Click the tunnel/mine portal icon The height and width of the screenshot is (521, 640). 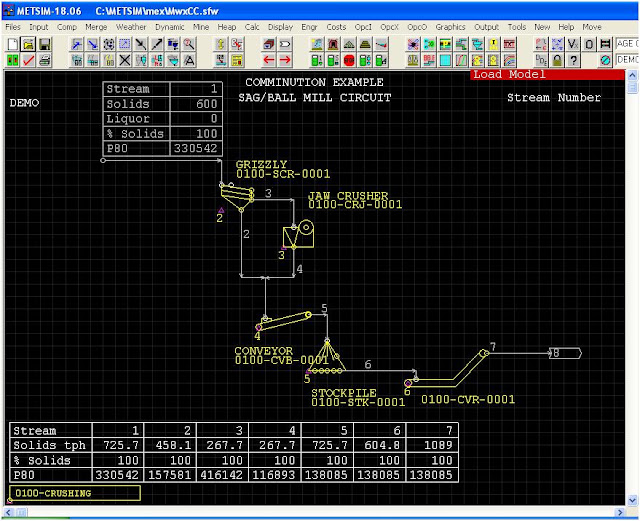click(333, 44)
